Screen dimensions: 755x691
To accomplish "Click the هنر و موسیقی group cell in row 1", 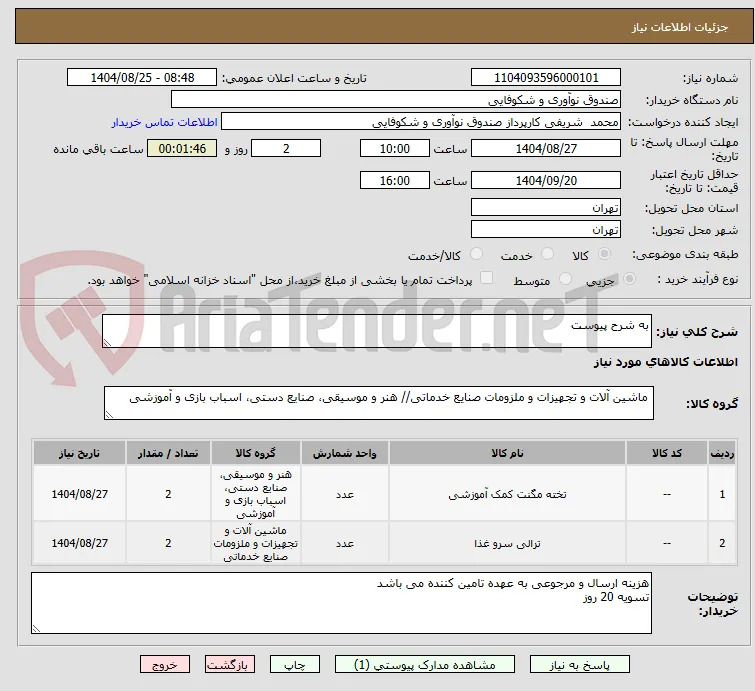I will (256, 494).
